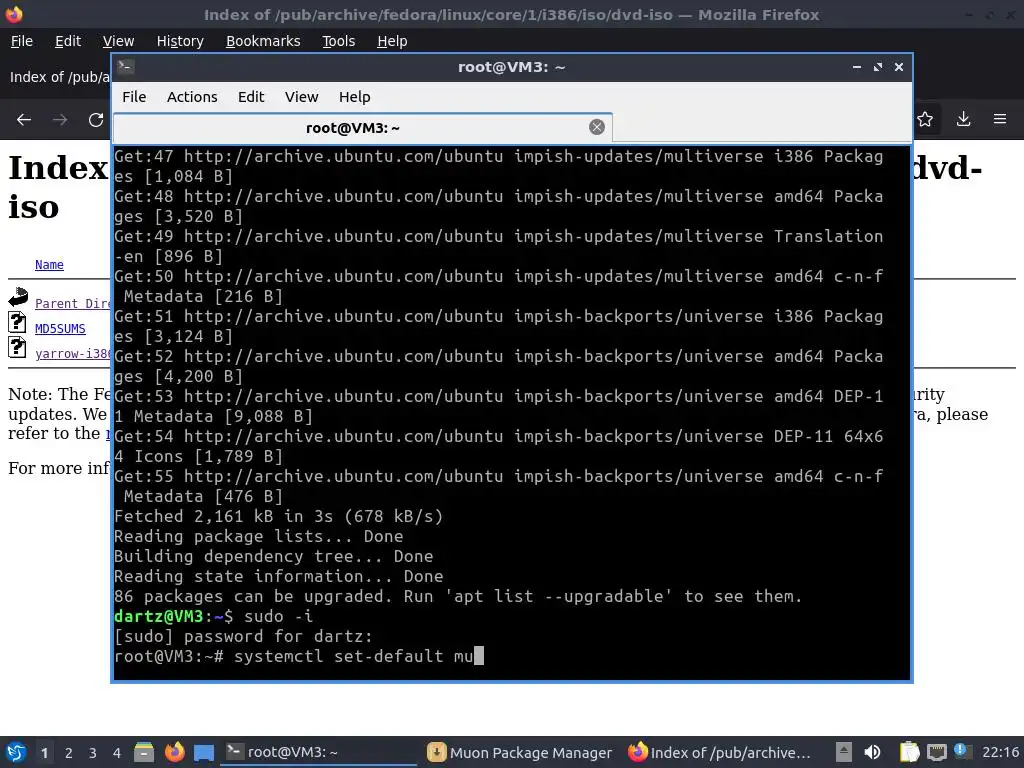
Task: Switch to Muon Package Manager taskbar entry
Action: pos(520,752)
